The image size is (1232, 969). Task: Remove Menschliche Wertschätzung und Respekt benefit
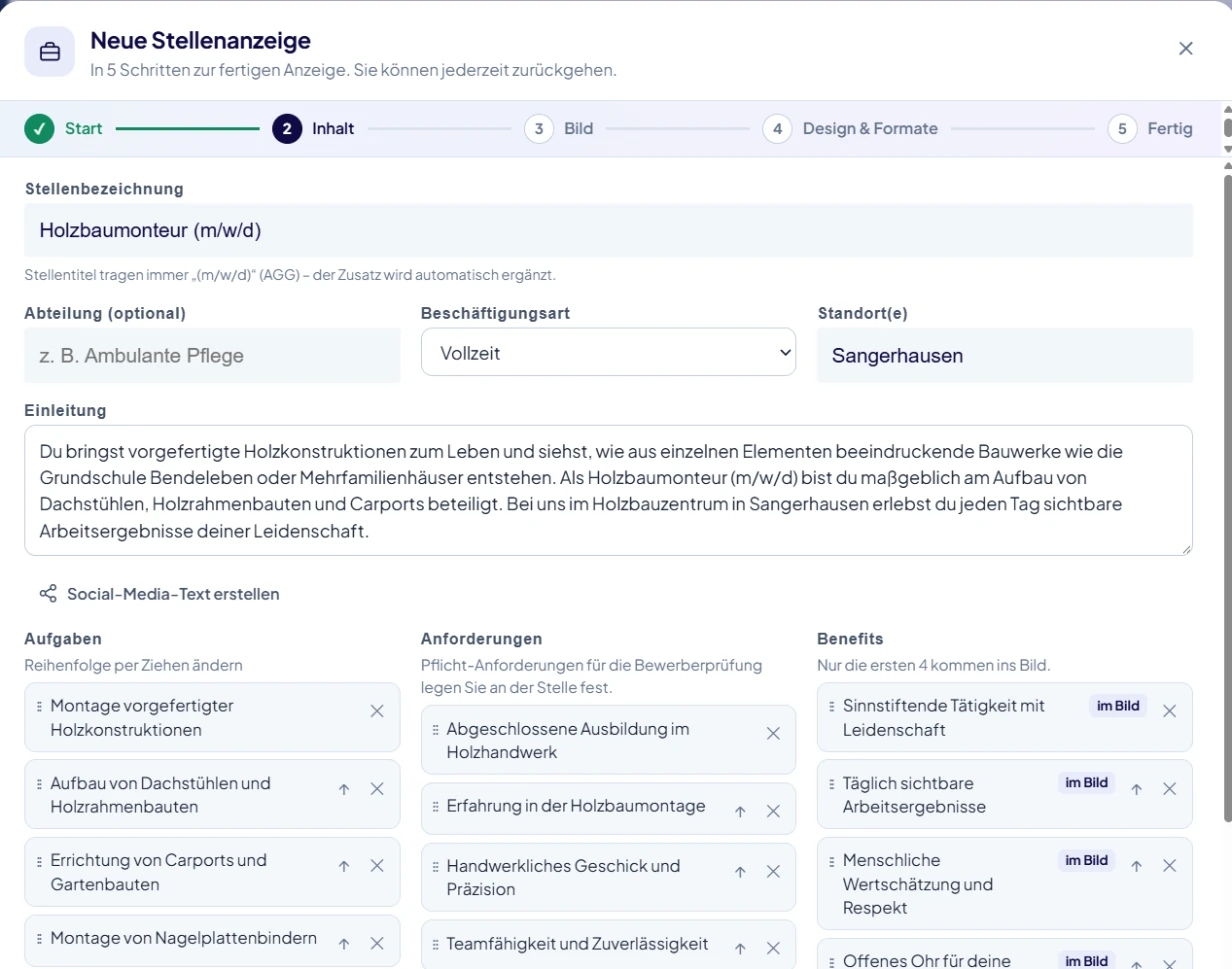click(1169, 866)
